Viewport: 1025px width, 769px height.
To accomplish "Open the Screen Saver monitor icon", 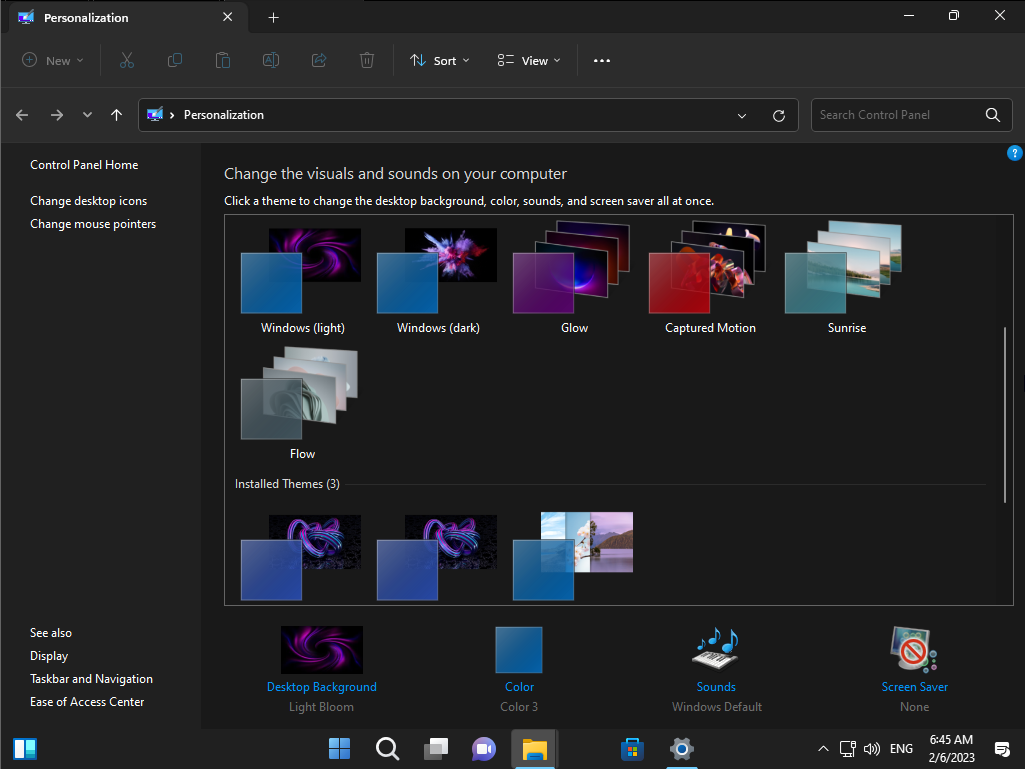I will click(x=914, y=649).
